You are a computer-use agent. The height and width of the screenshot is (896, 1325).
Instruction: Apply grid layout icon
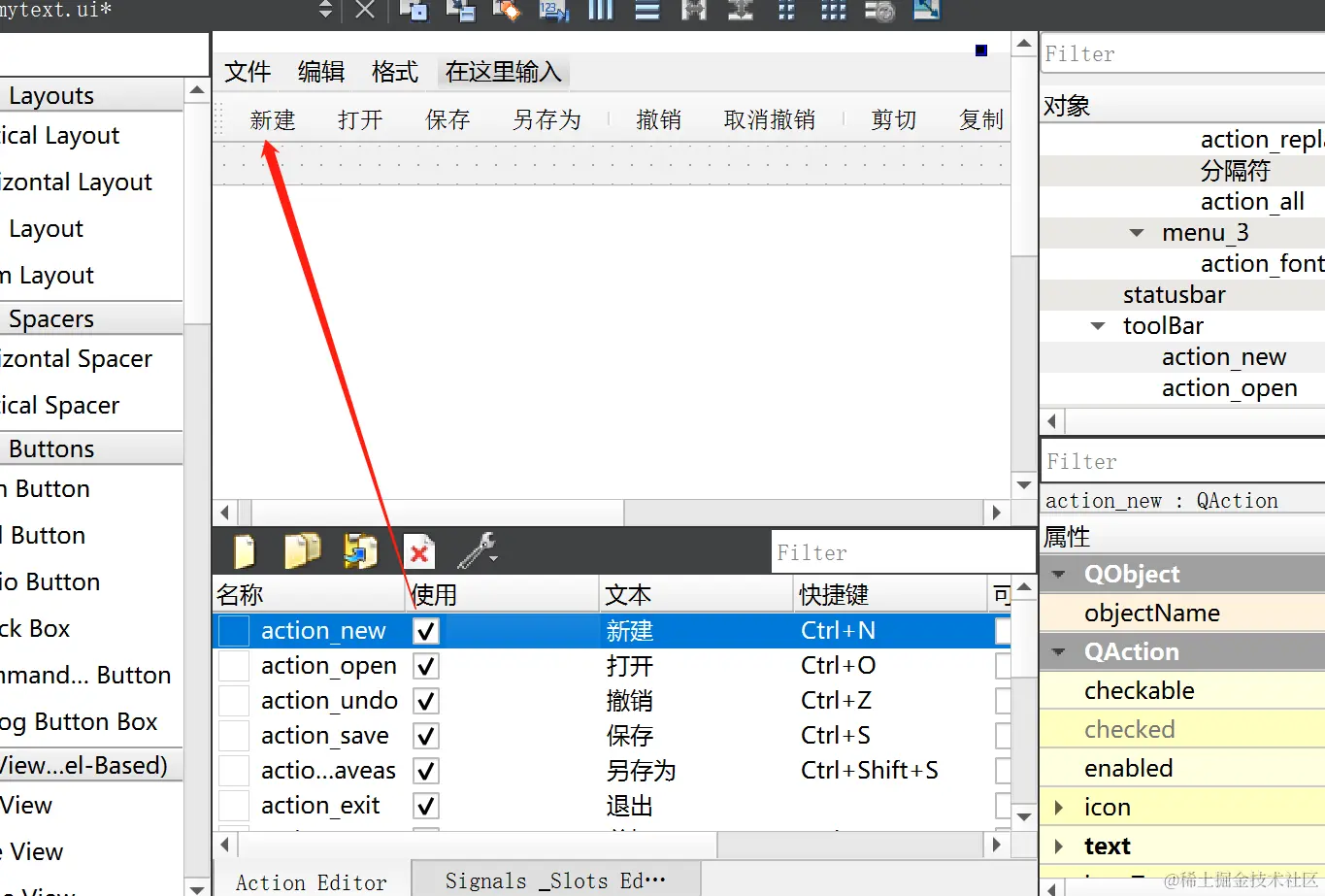pos(834,11)
